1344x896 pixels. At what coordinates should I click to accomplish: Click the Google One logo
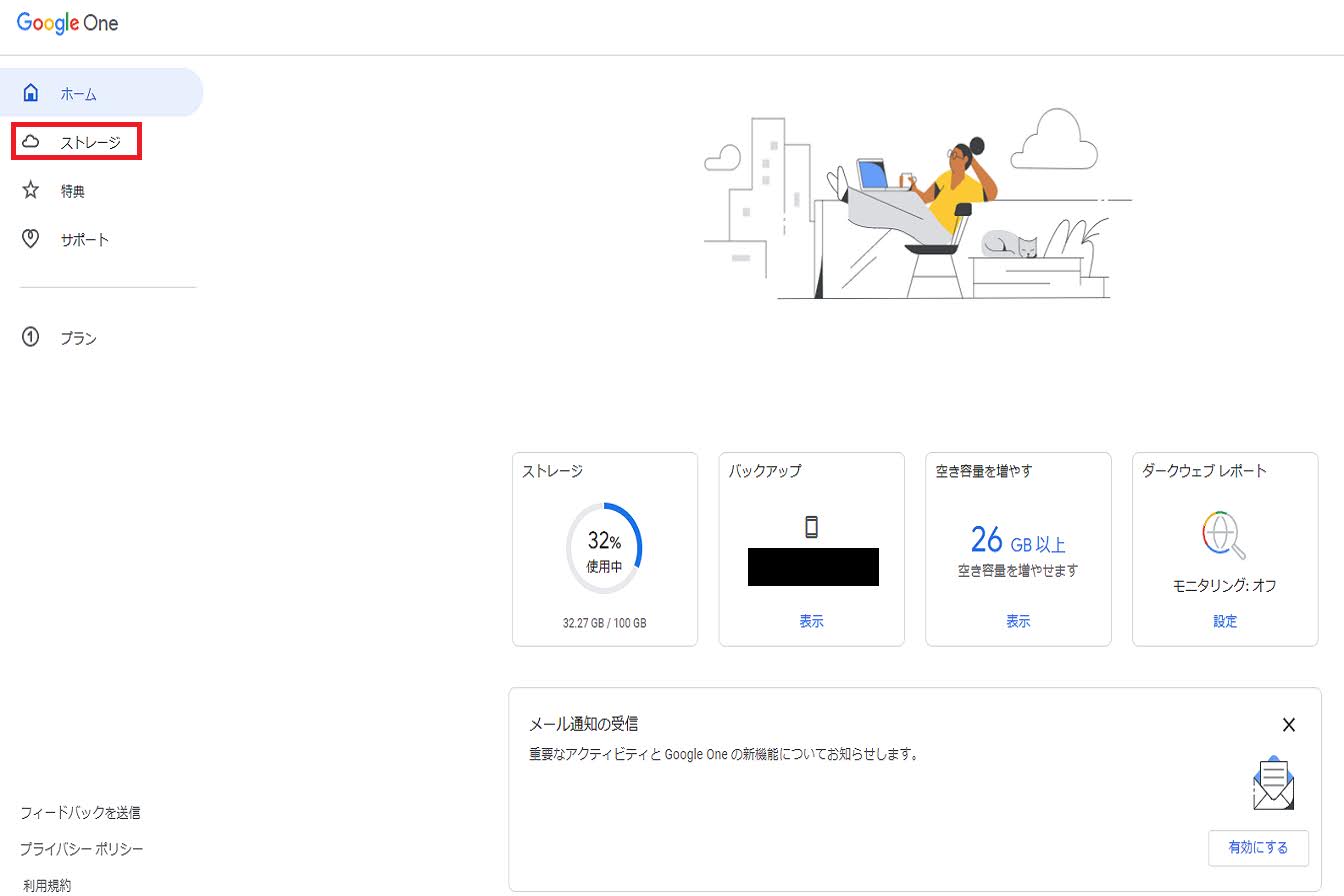click(67, 24)
